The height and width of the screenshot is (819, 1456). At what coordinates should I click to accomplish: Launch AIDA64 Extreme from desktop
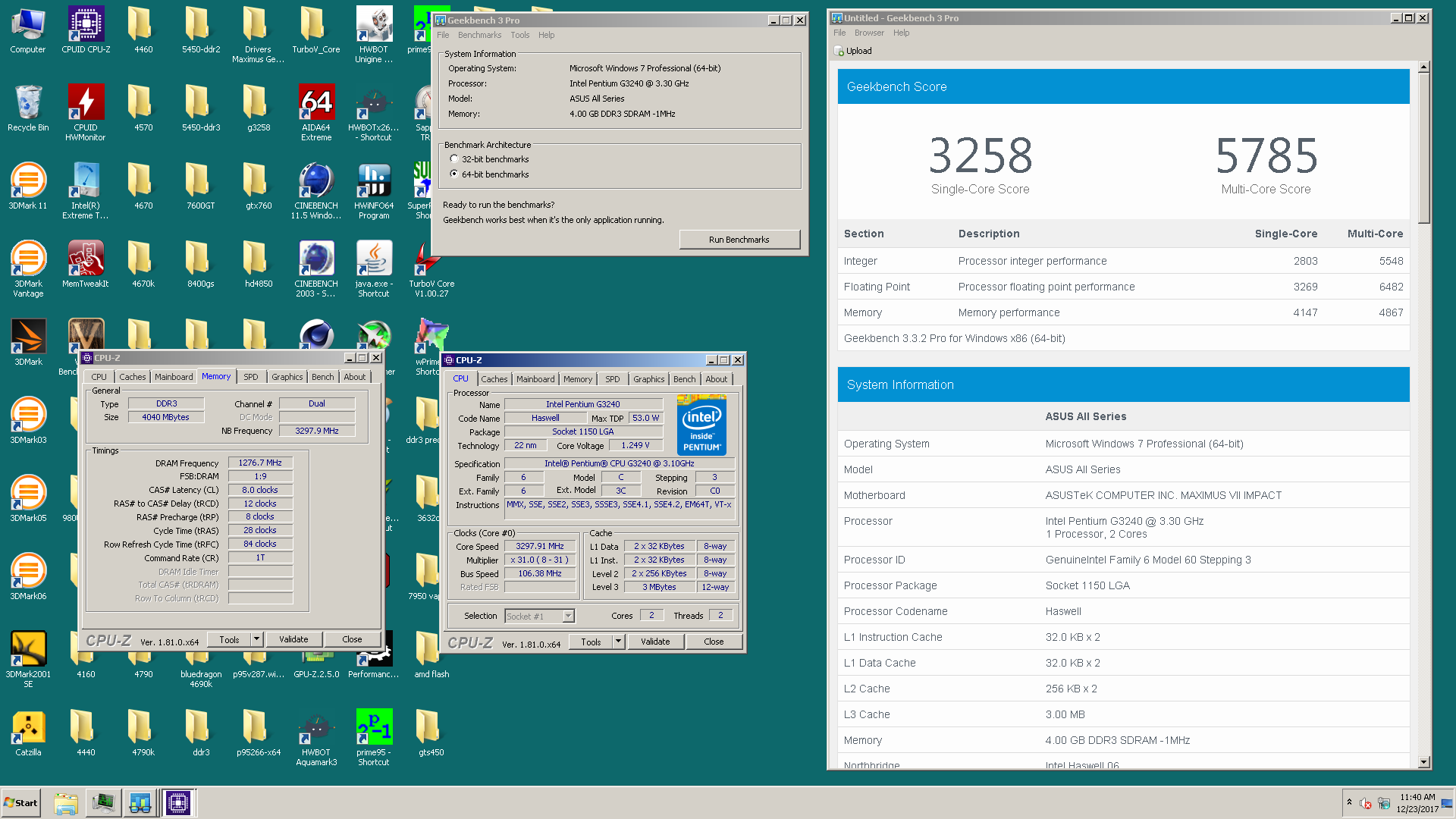[316, 112]
